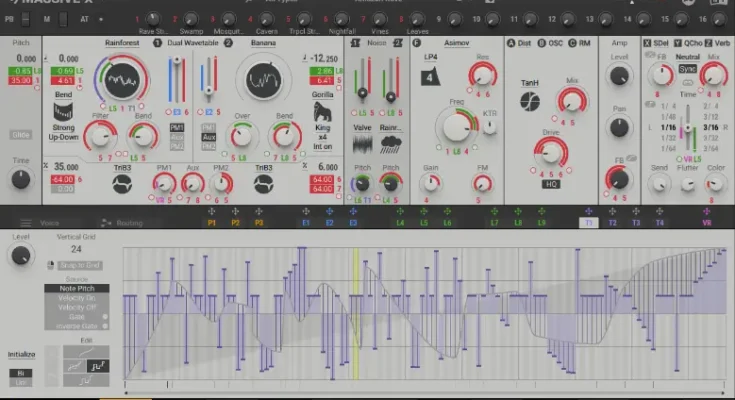Click the LP4 filter type icon
This screenshot has height=400, width=735.
[429, 75]
